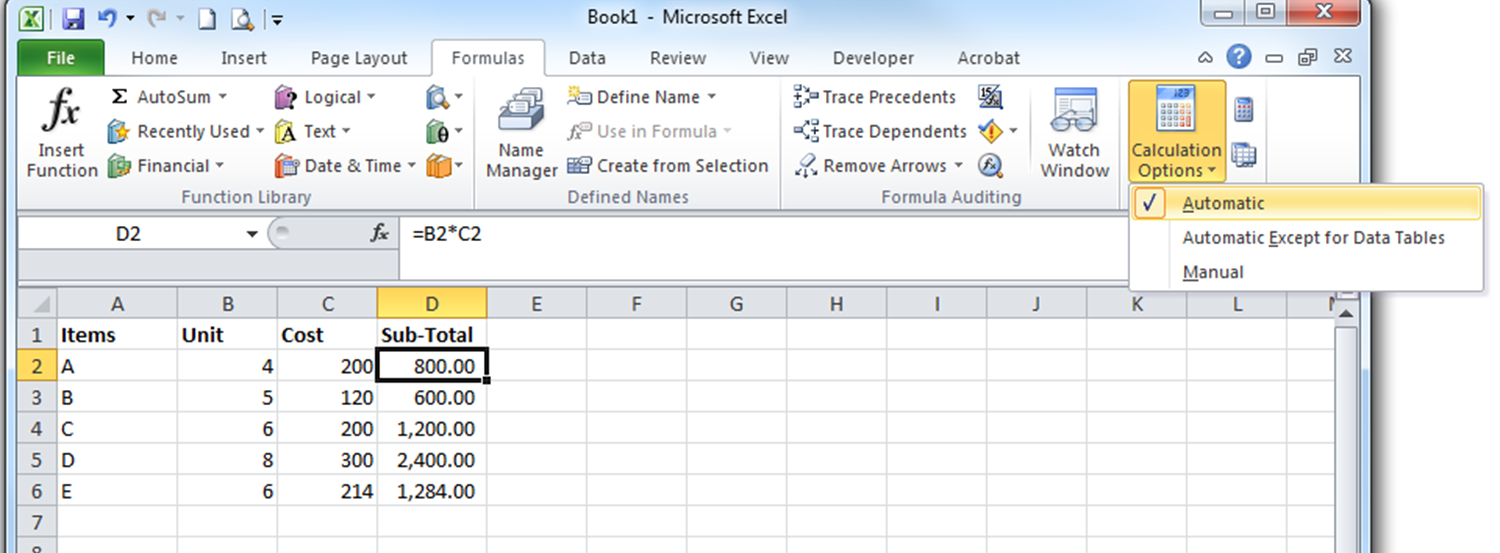Select column D header
This screenshot has height=553, width=1500.
pos(432,303)
